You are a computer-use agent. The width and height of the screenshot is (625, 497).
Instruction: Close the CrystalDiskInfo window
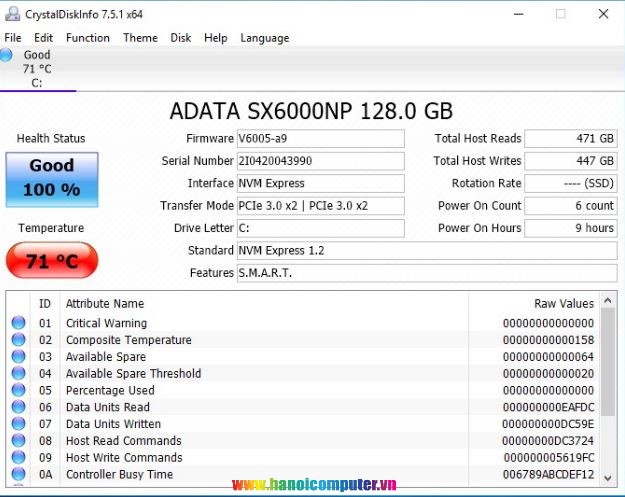tap(603, 14)
